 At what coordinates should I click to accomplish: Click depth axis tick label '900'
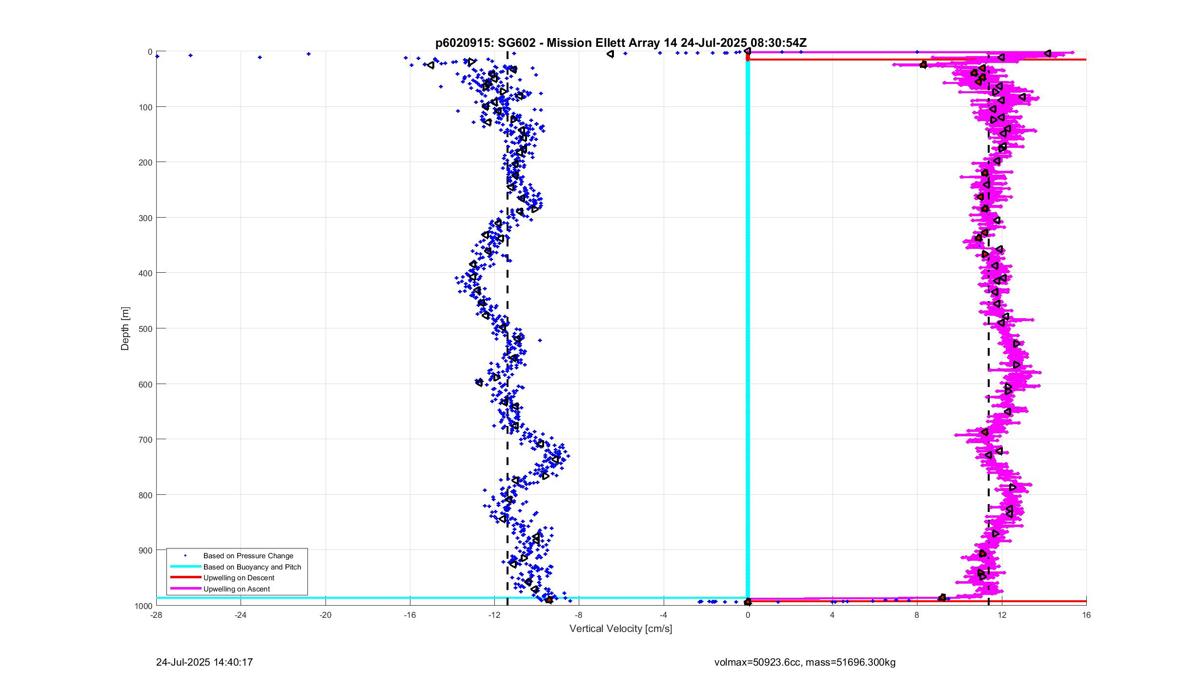(x=144, y=551)
